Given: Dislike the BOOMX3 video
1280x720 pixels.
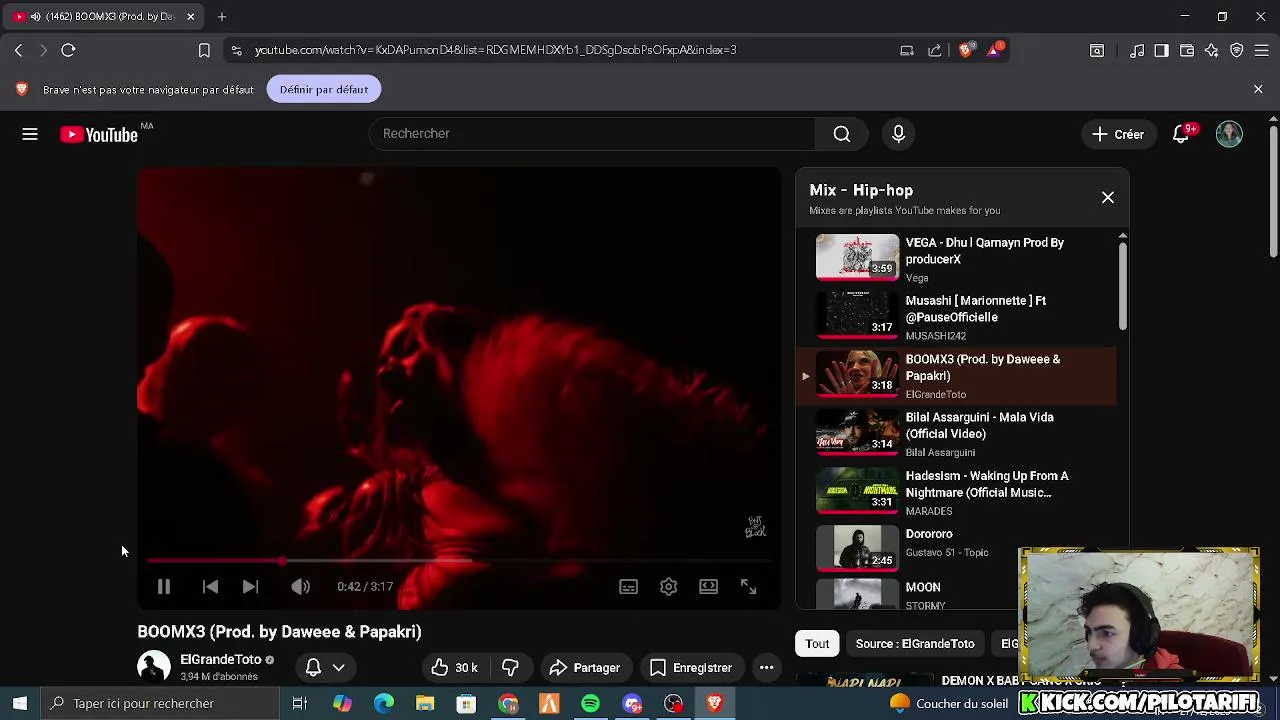Looking at the screenshot, I should click(x=510, y=667).
